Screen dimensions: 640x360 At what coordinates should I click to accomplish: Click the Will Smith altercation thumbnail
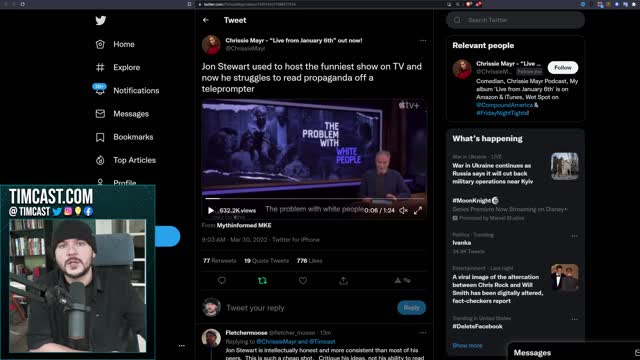pyautogui.click(x=564, y=278)
